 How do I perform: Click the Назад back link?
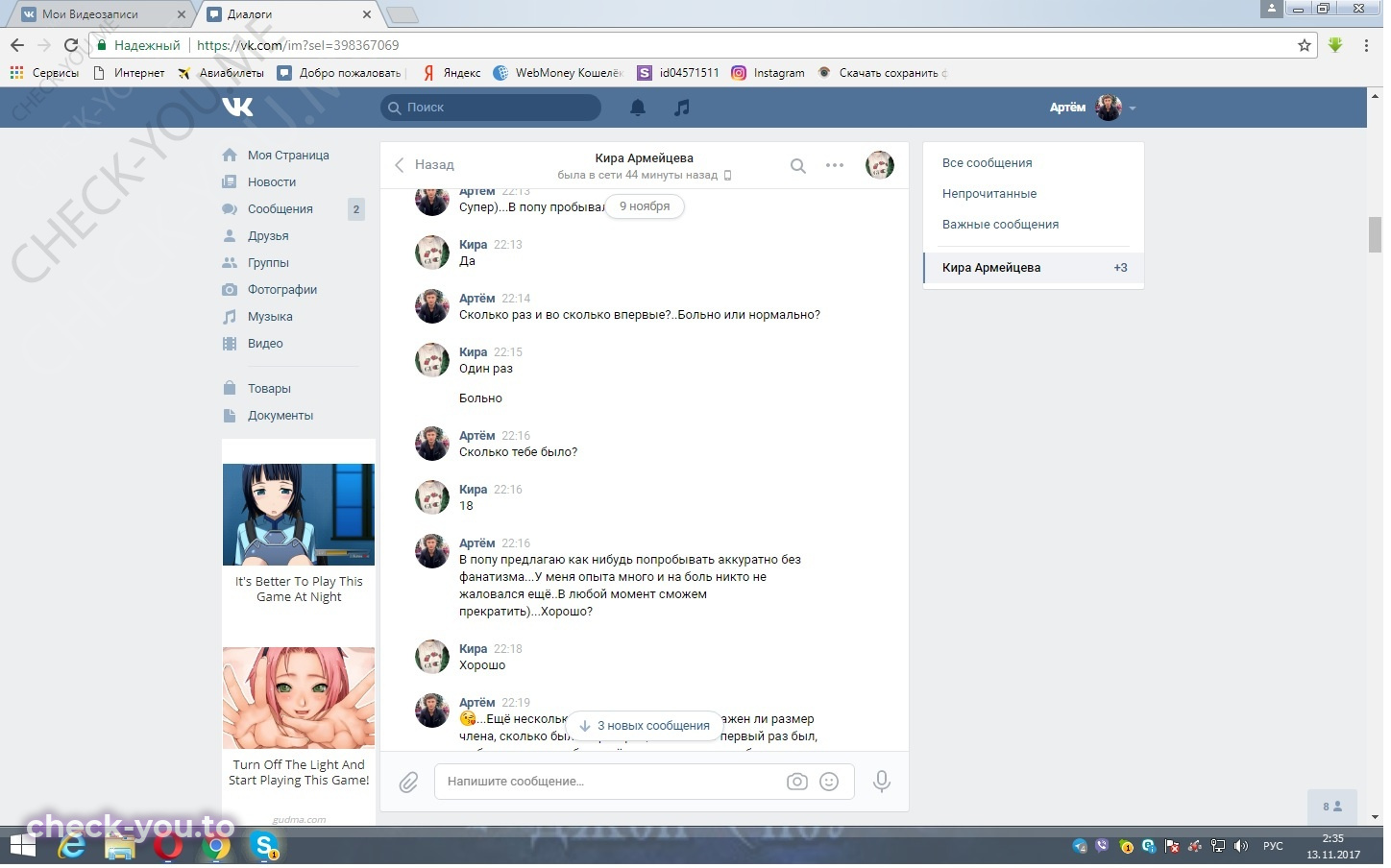pos(427,166)
